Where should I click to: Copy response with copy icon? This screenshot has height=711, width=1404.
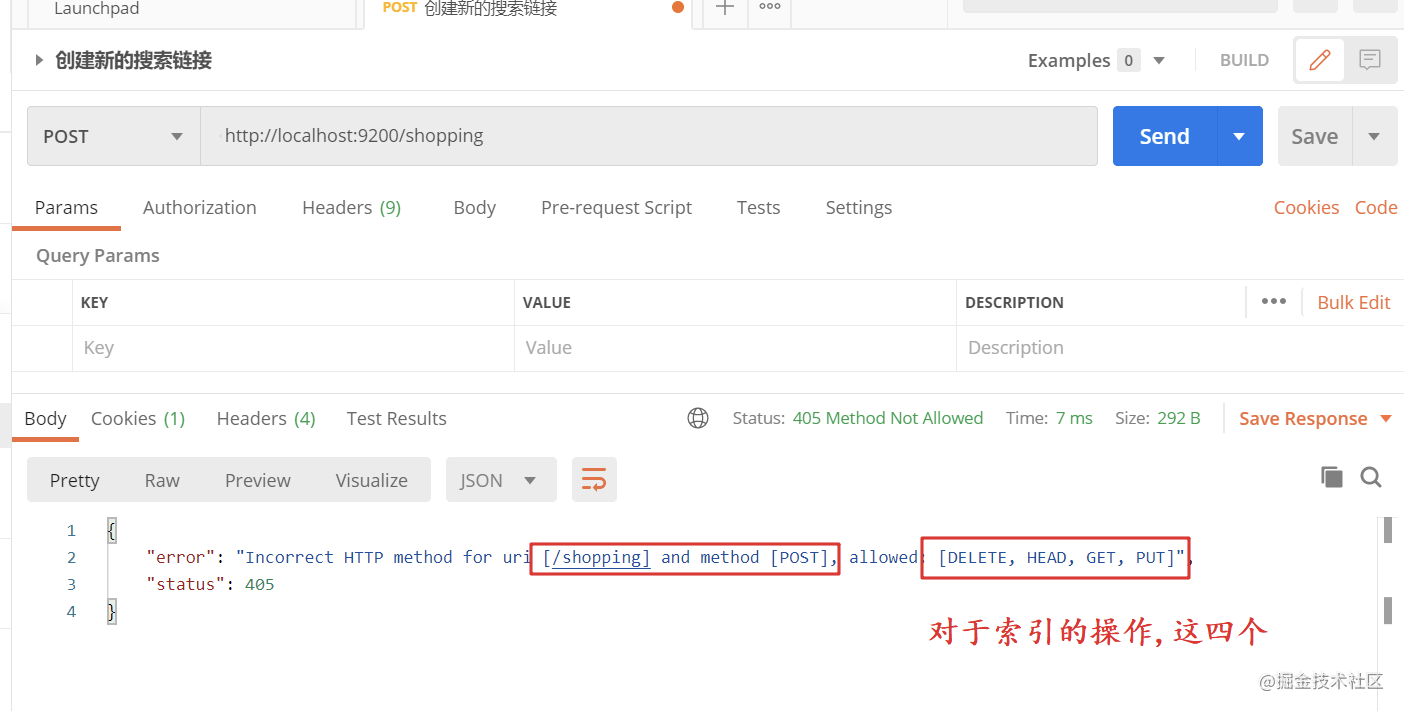click(1332, 477)
